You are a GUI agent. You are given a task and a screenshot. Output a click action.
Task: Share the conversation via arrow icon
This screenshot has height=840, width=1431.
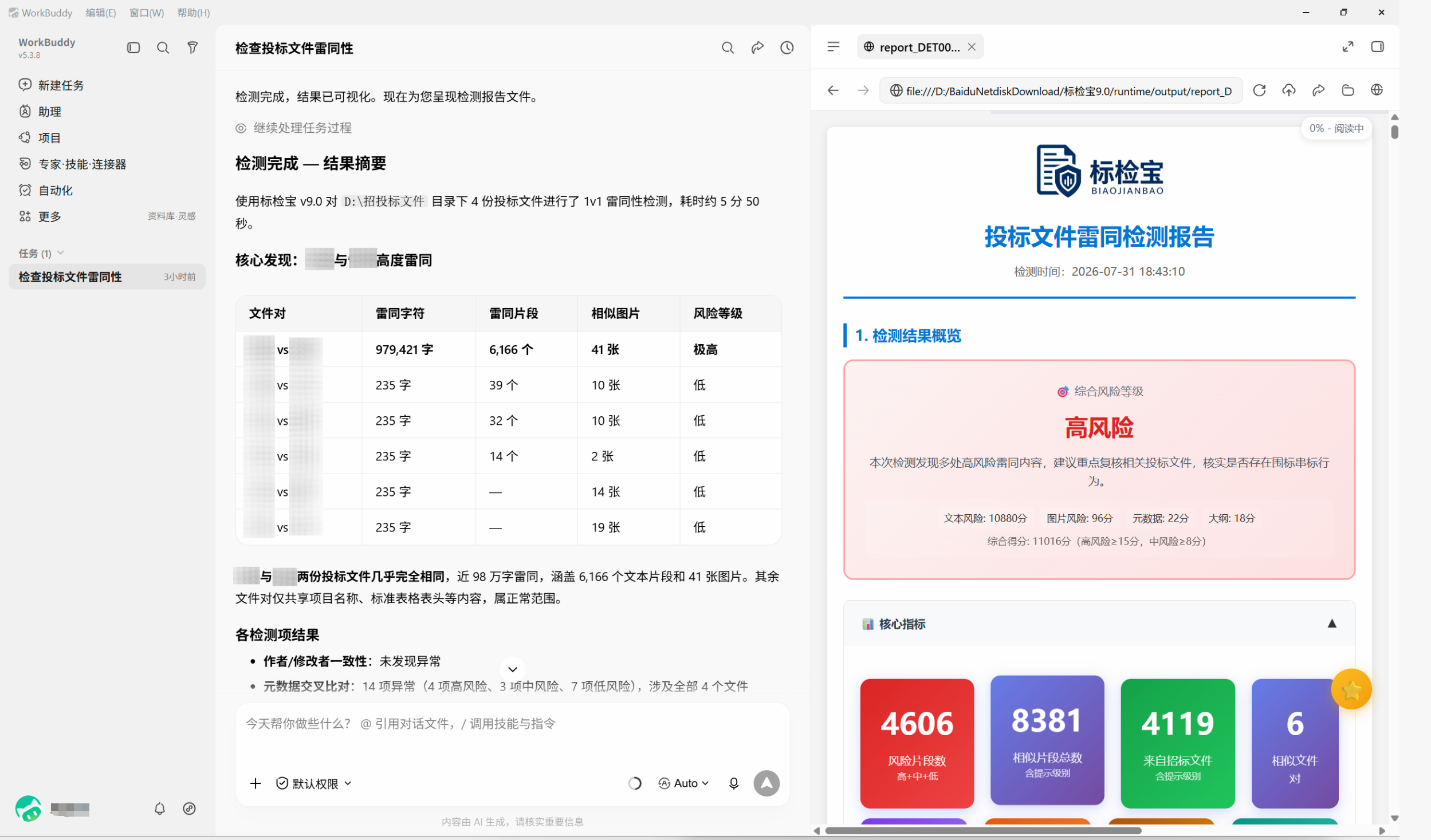tap(757, 48)
